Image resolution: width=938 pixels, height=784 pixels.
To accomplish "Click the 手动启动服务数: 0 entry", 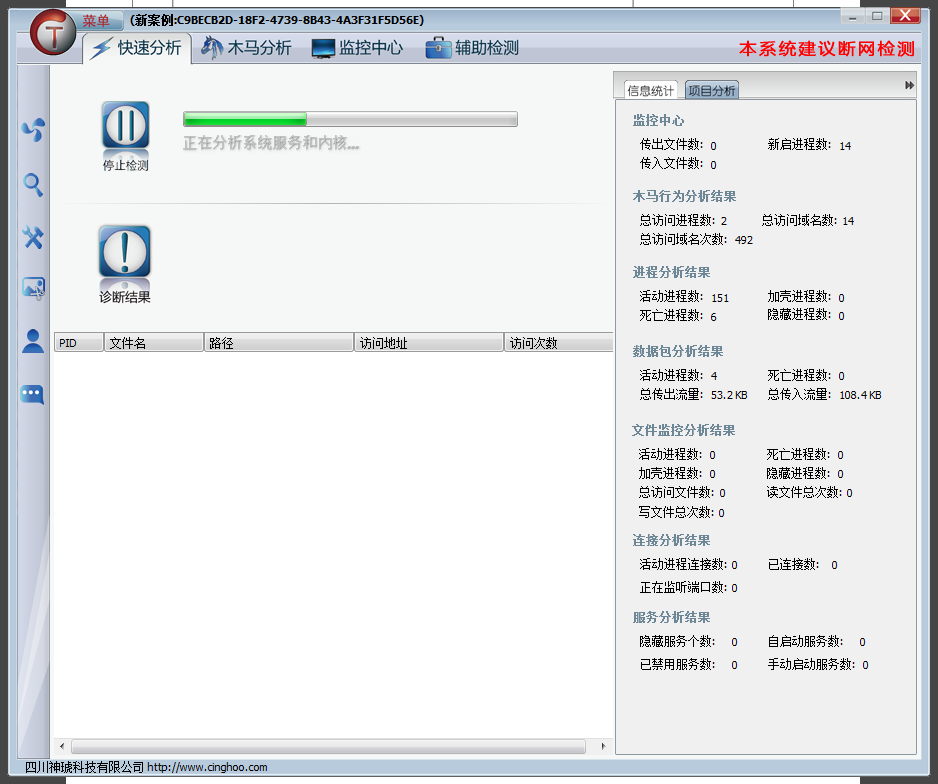I will (818, 664).
